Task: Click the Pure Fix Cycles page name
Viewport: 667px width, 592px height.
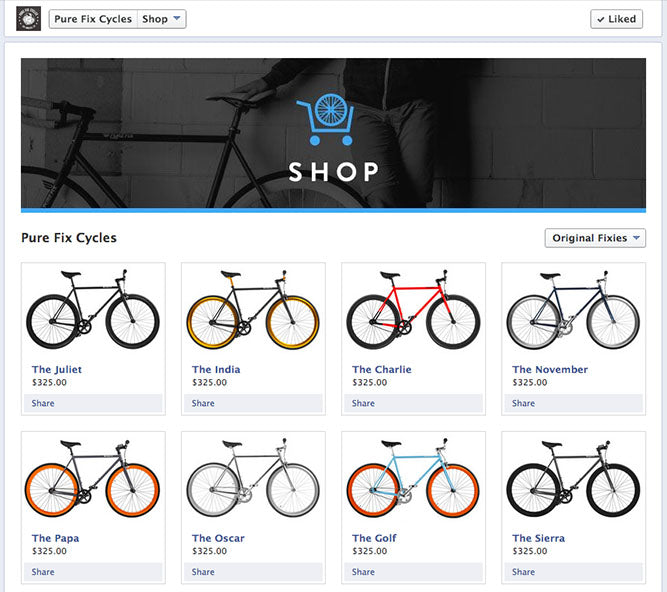Action: tap(93, 19)
